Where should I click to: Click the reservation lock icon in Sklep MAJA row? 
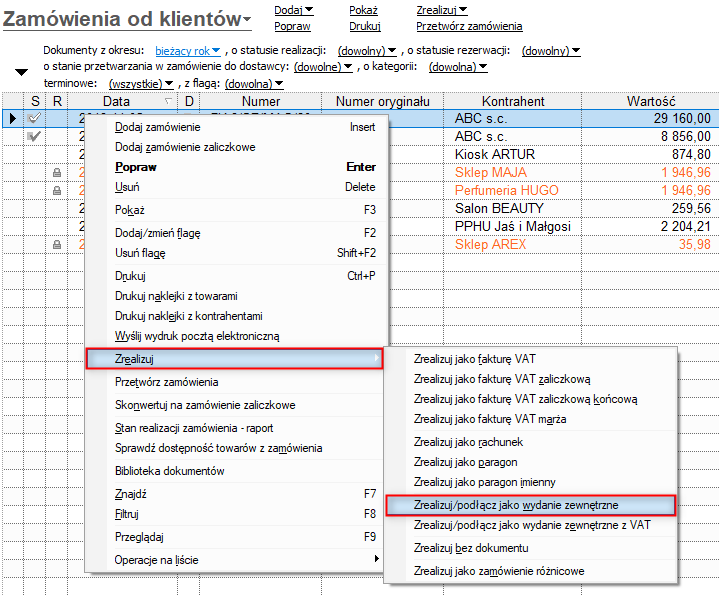point(57,172)
